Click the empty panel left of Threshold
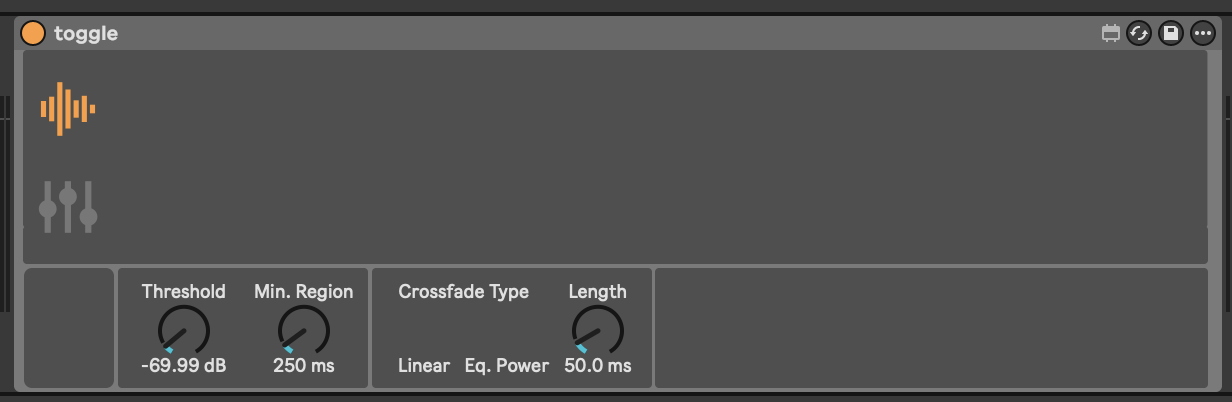This screenshot has height=402, width=1232. click(69, 328)
